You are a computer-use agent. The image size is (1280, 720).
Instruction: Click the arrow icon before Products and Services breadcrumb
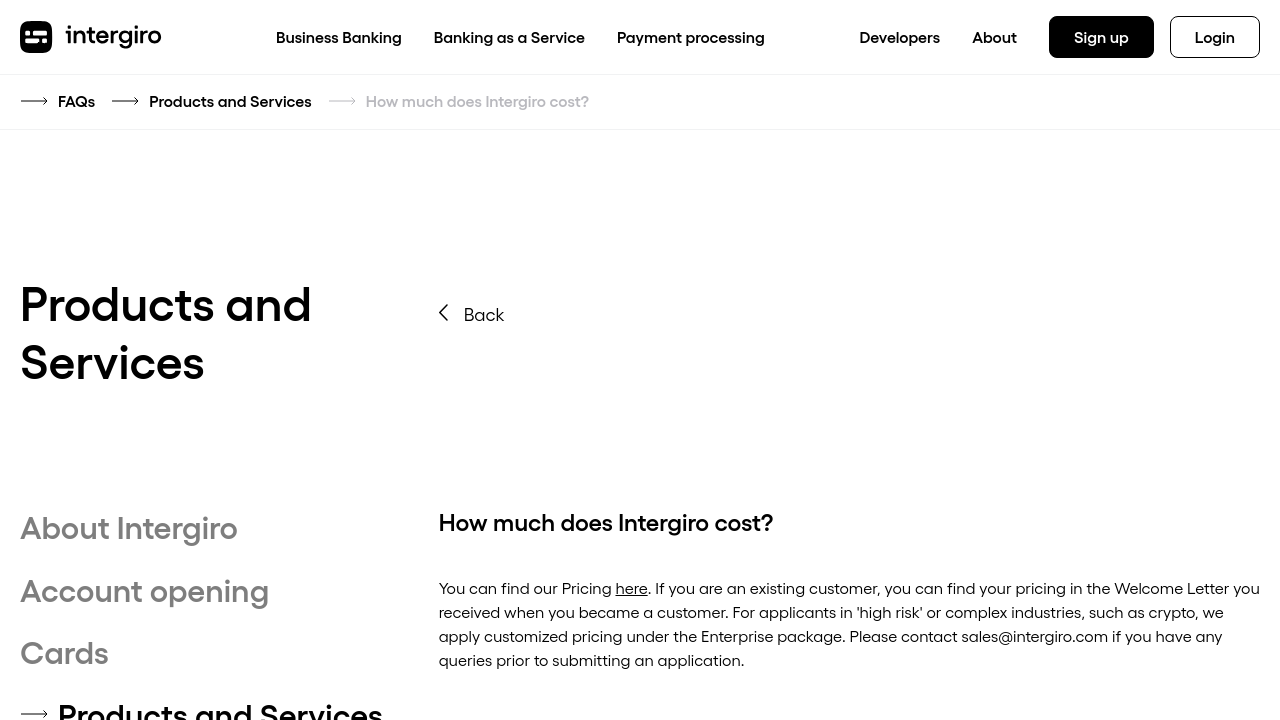click(125, 101)
